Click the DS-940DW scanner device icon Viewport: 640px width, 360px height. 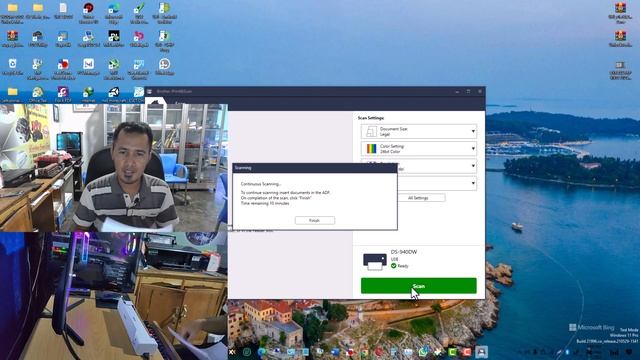pyautogui.click(x=375, y=262)
